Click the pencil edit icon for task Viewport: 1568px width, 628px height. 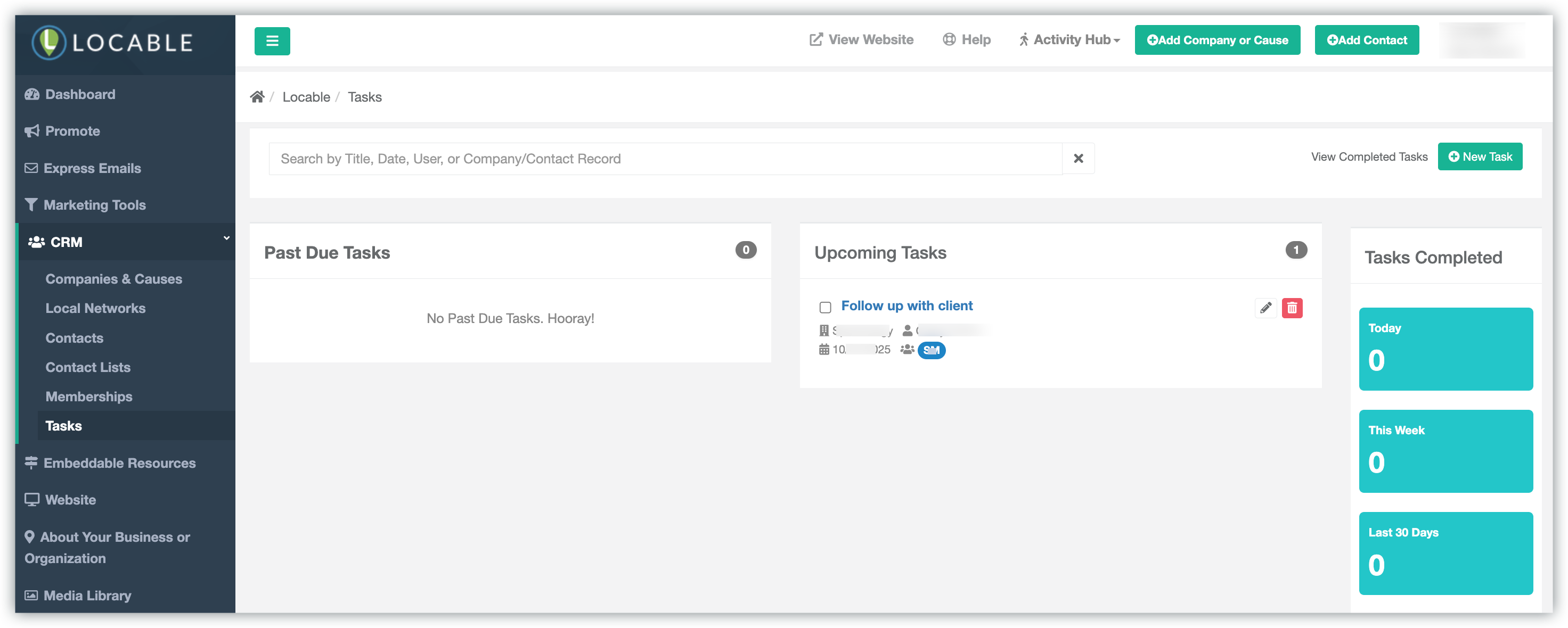coord(1265,308)
